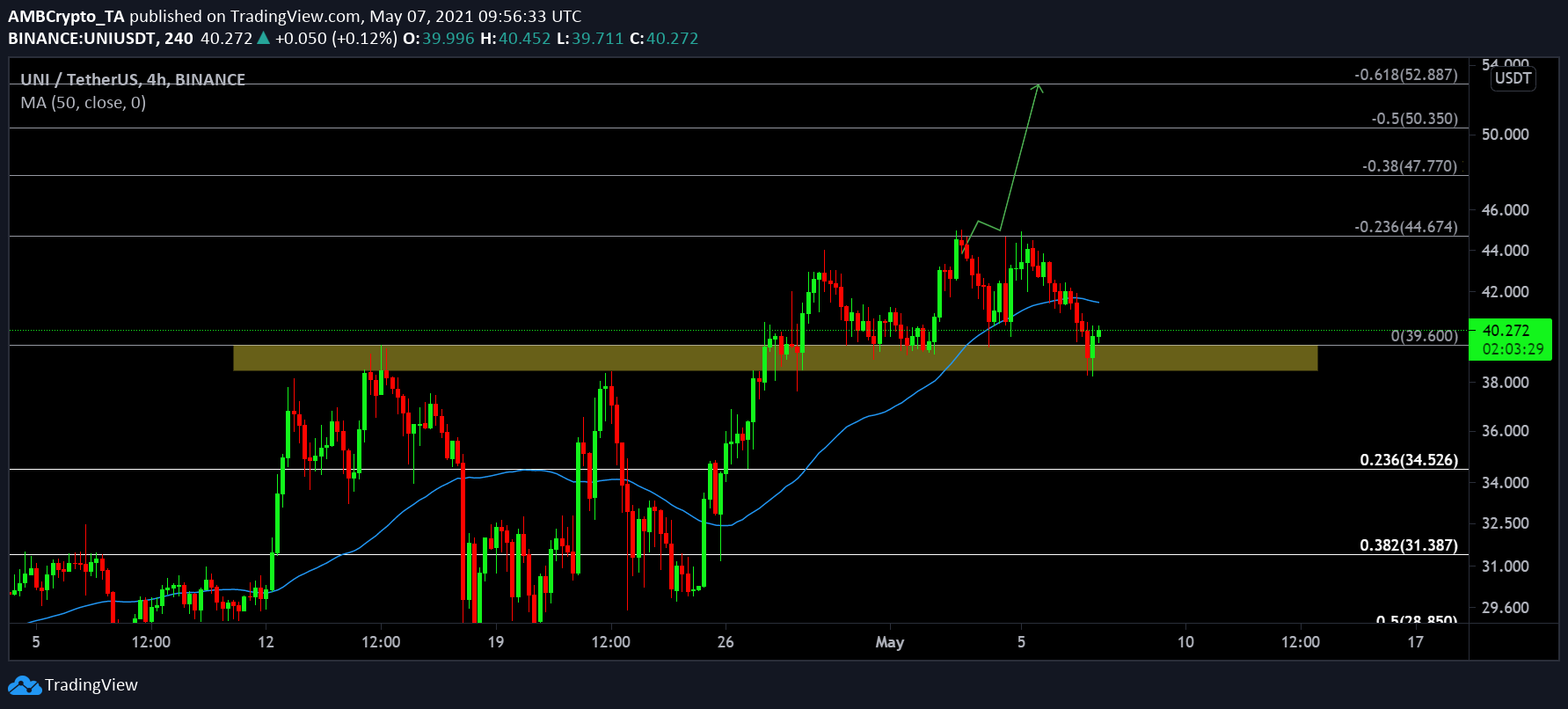
Task: Click the 26 date label on time axis
Action: (726, 642)
